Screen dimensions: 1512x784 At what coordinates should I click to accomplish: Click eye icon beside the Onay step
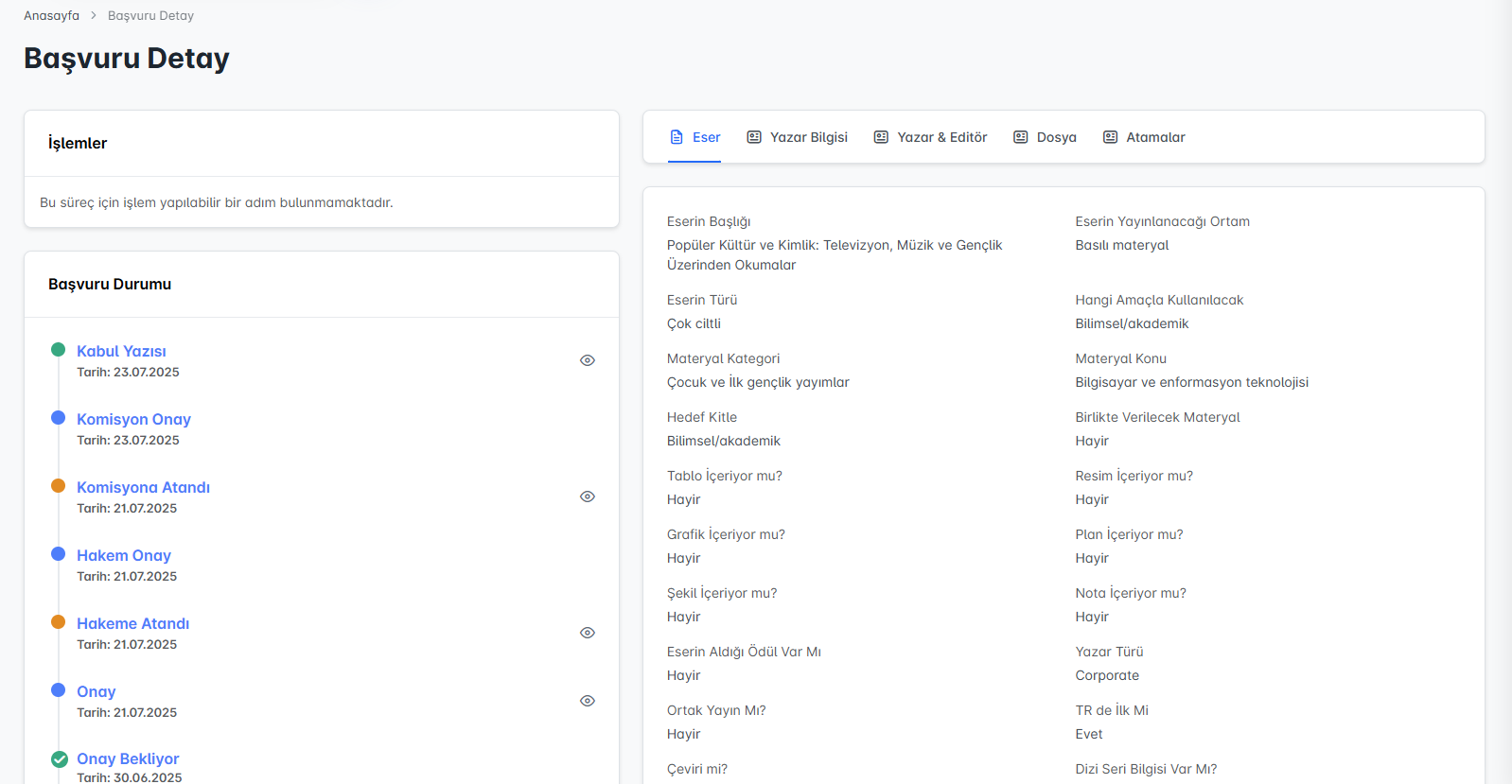pyautogui.click(x=588, y=701)
